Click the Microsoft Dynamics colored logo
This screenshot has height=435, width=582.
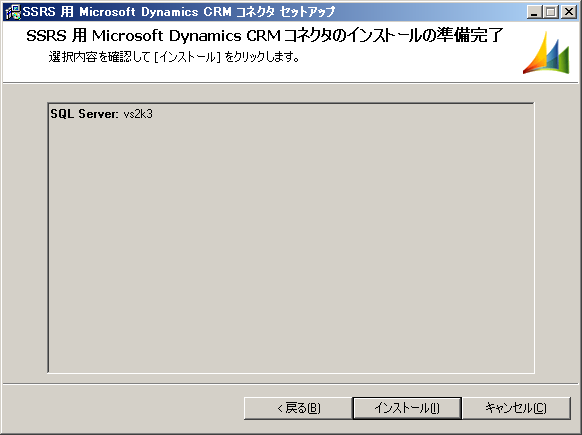click(546, 53)
